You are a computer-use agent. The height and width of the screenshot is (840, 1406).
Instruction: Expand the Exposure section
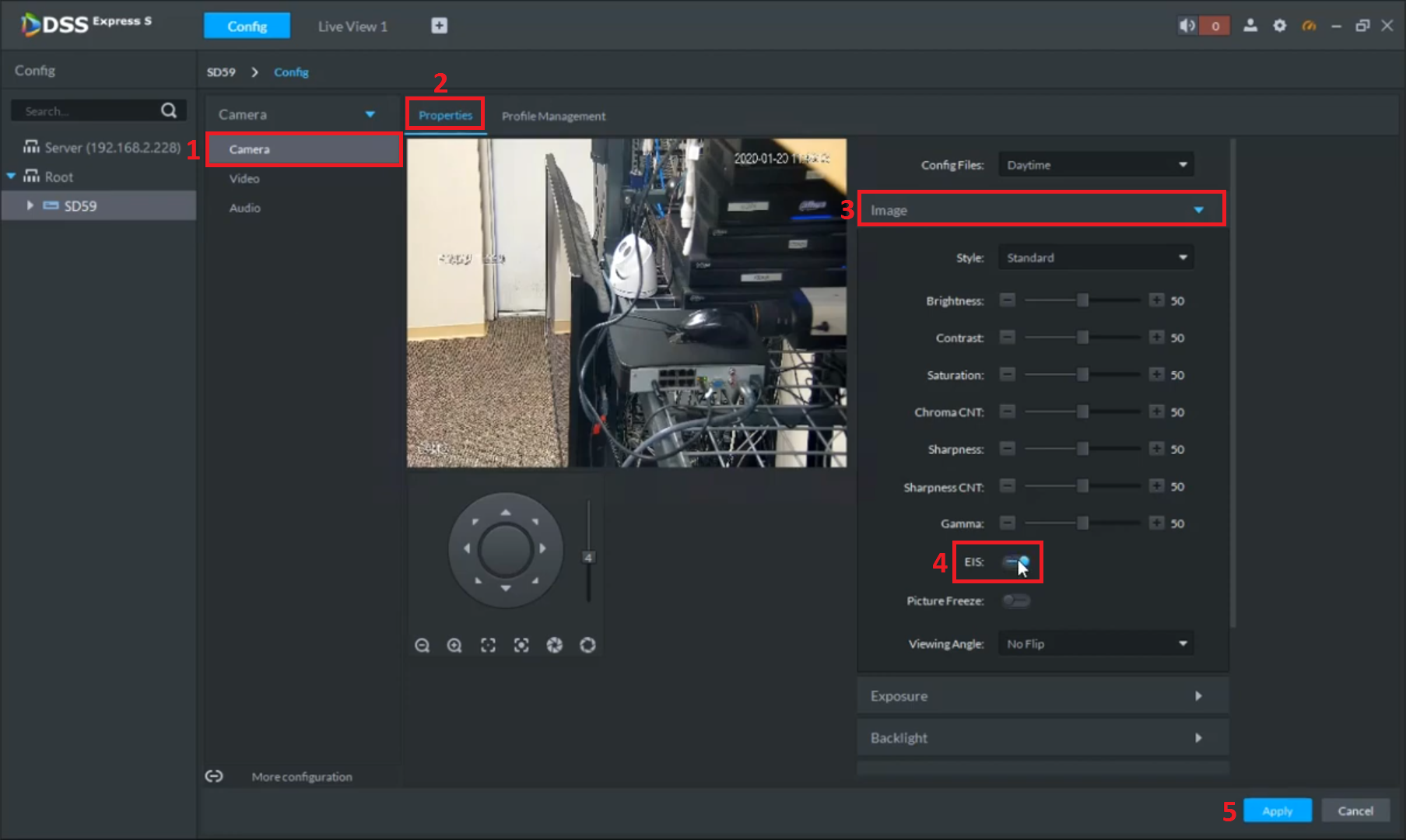1042,696
